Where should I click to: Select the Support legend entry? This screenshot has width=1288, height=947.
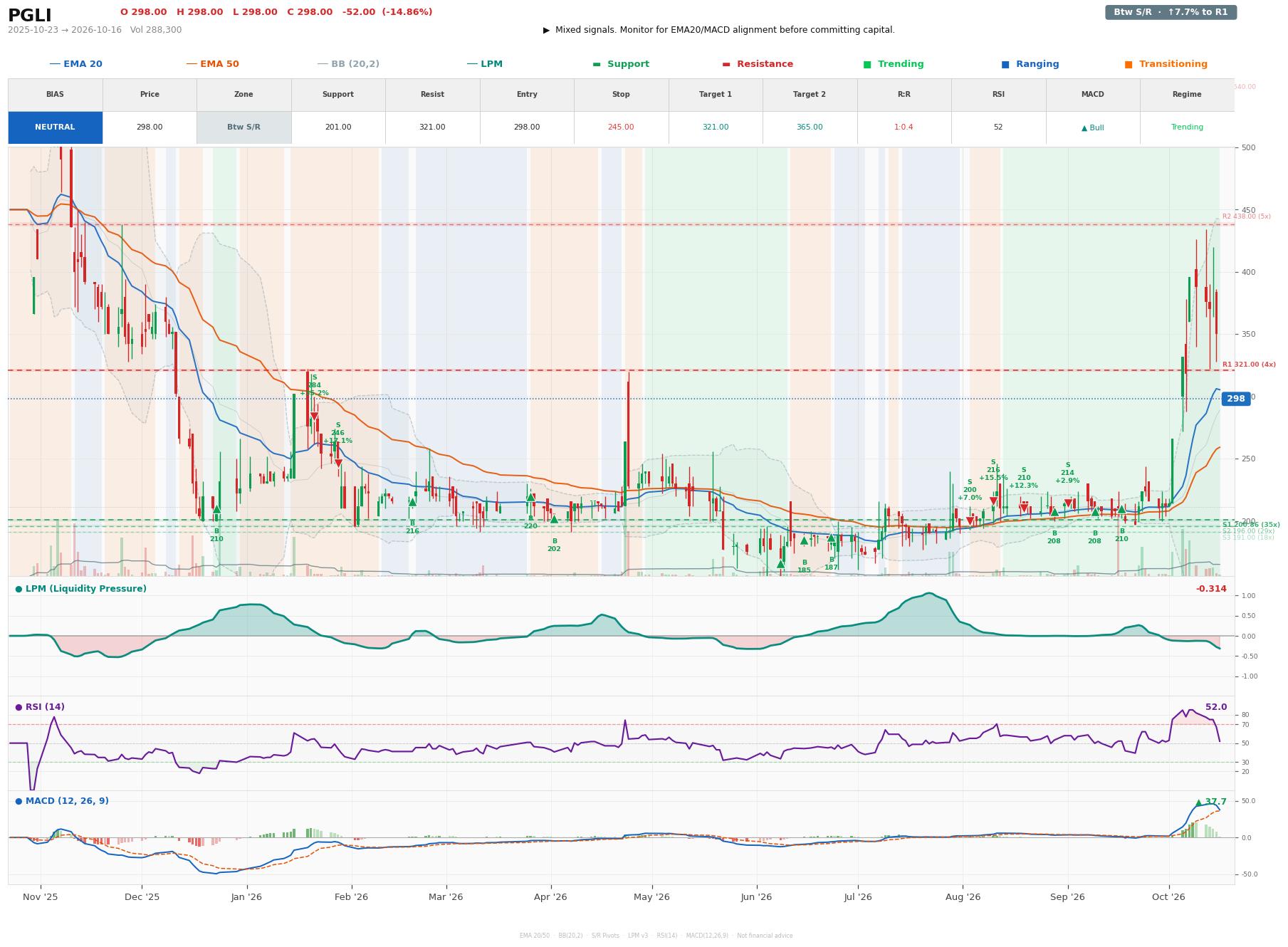click(x=621, y=64)
